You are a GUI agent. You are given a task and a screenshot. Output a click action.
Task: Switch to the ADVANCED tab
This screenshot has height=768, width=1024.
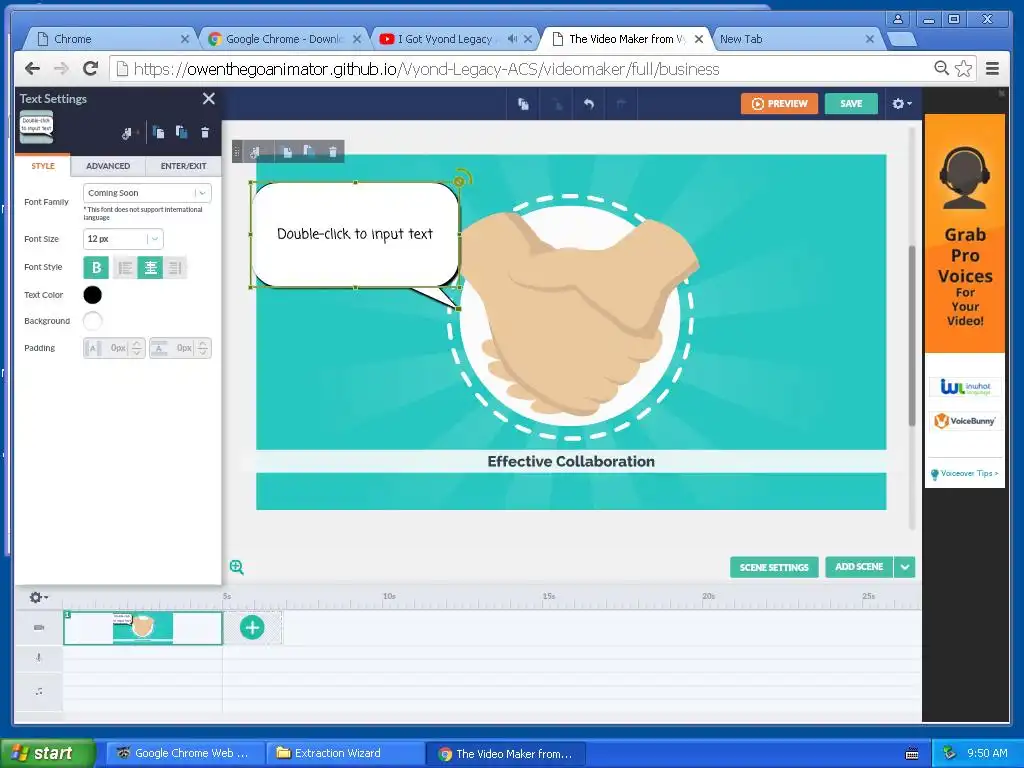(x=108, y=166)
